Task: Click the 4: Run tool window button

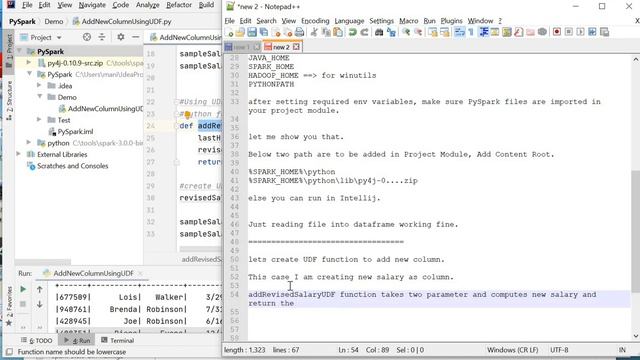Action: coord(77,340)
